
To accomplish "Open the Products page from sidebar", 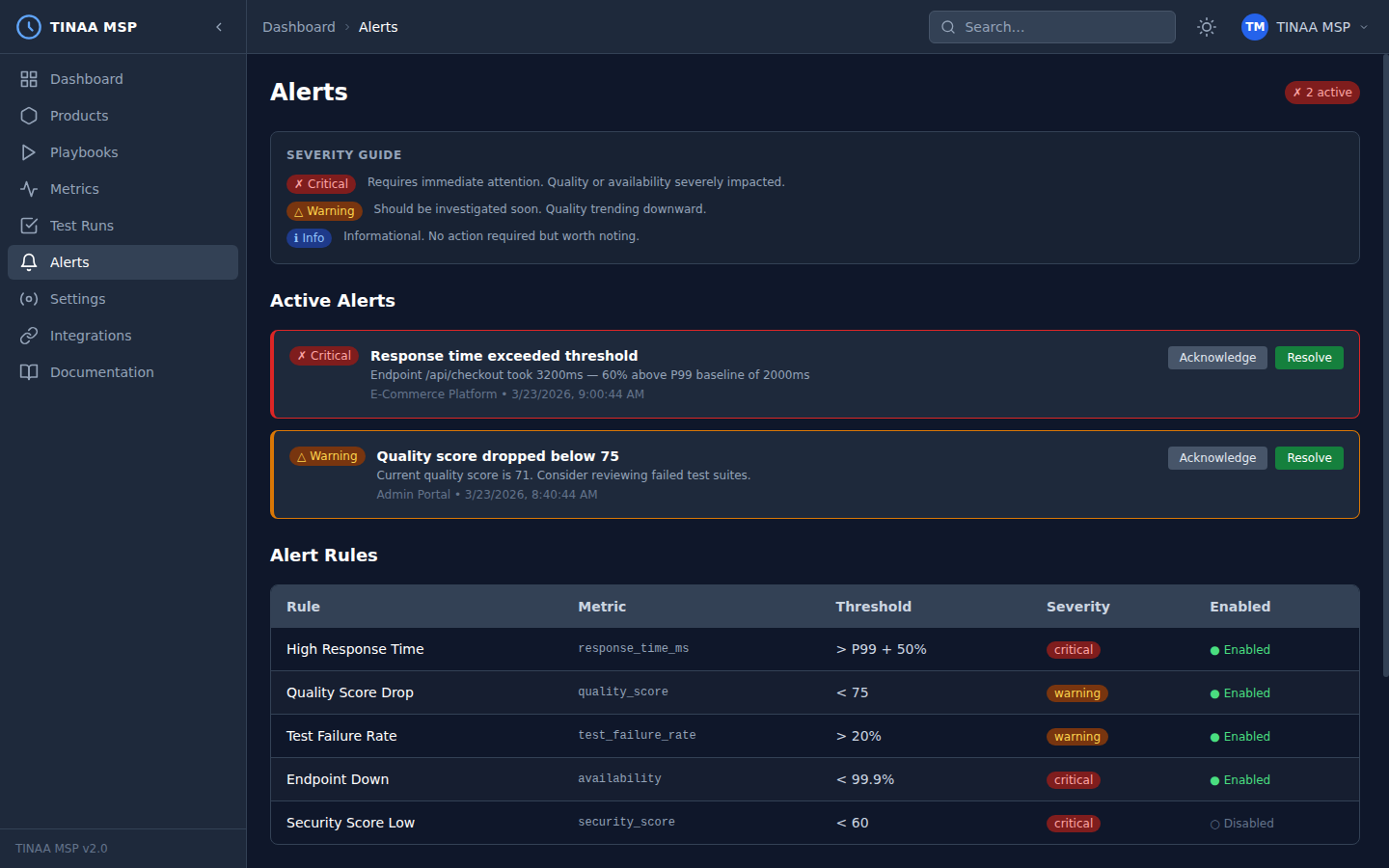I will [x=123, y=116].
